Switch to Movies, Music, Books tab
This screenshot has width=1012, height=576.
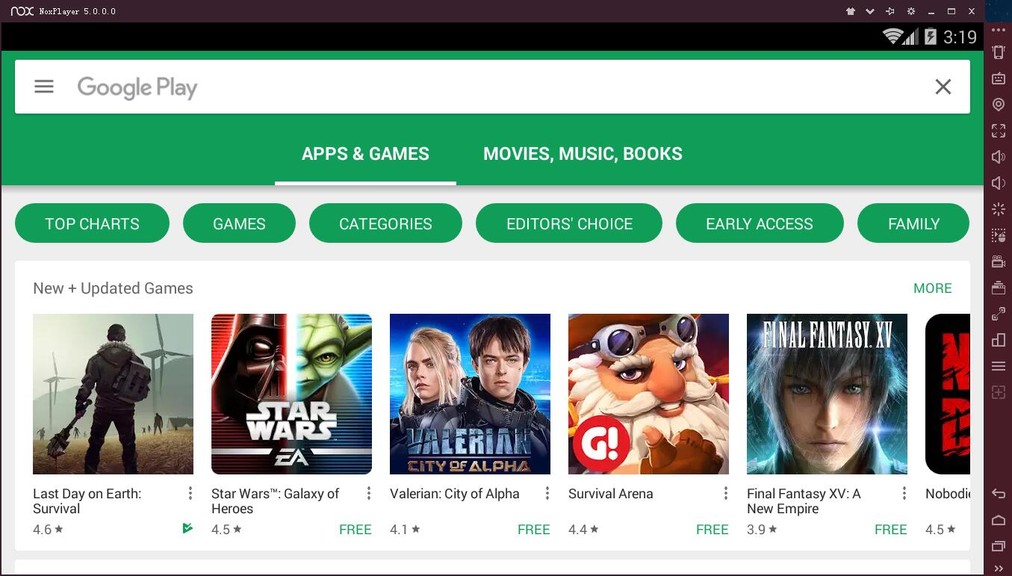pos(583,154)
